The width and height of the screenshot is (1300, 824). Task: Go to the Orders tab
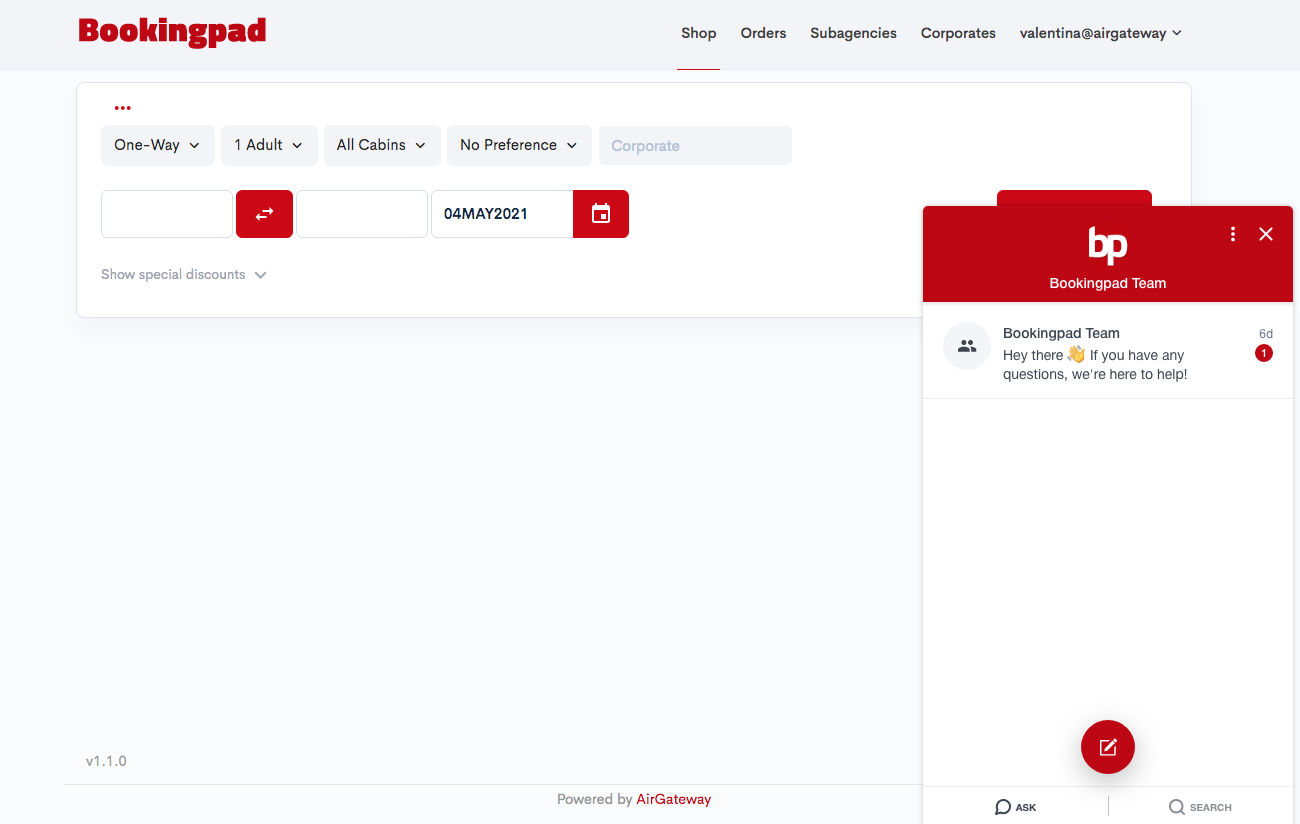(763, 33)
